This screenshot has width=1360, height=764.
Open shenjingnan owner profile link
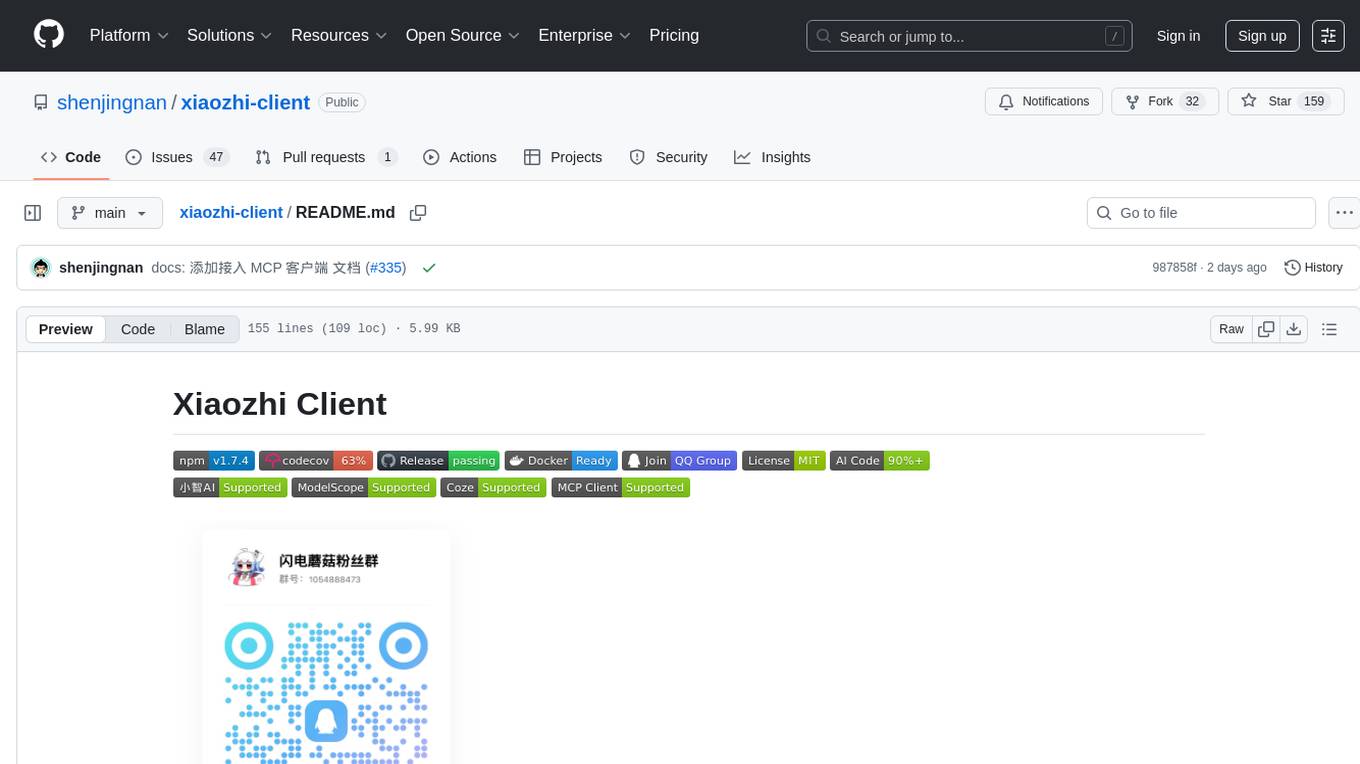(112, 102)
